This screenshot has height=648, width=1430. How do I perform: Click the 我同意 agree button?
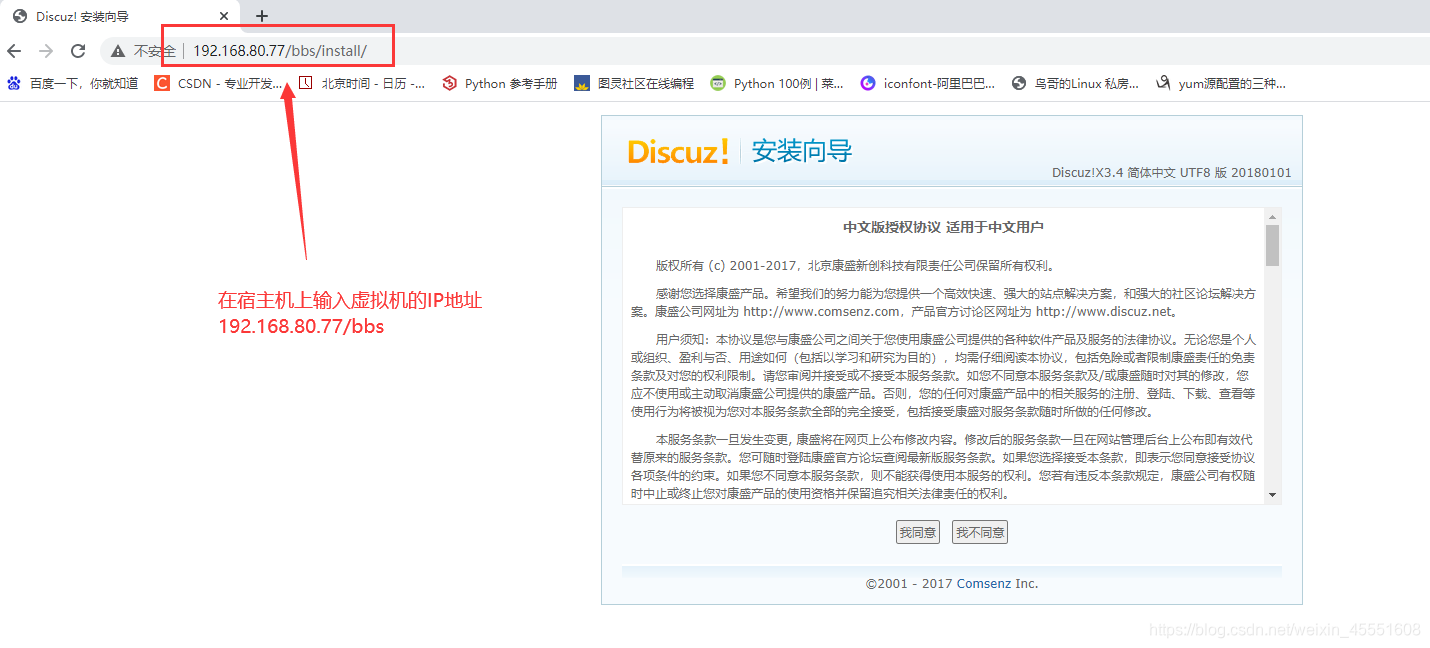click(918, 533)
